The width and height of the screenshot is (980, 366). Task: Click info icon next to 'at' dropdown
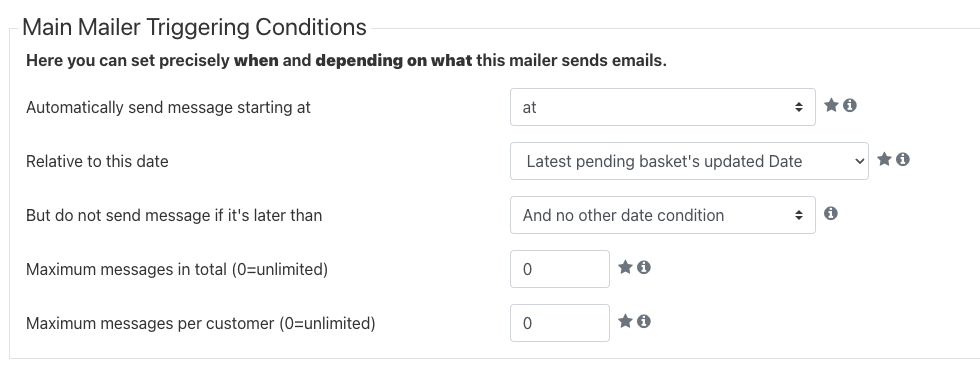click(x=849, y=106)
